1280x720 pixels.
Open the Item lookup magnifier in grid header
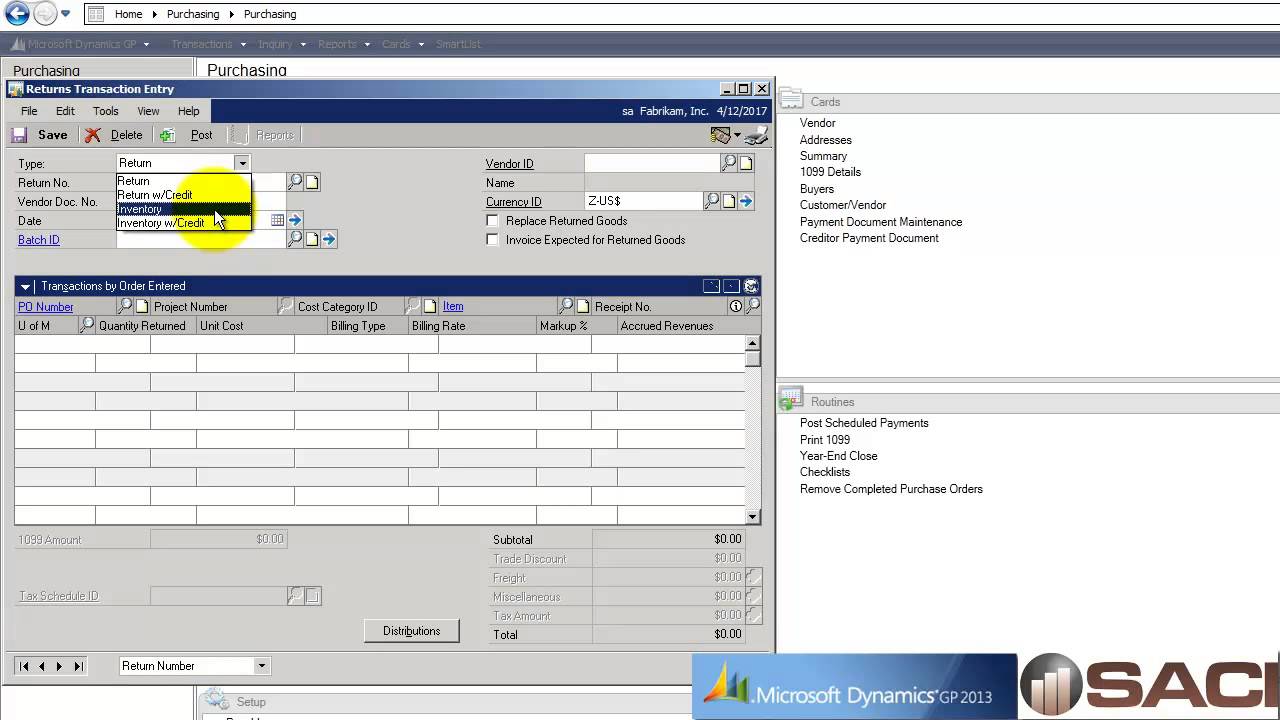click(x=567, y=306)
